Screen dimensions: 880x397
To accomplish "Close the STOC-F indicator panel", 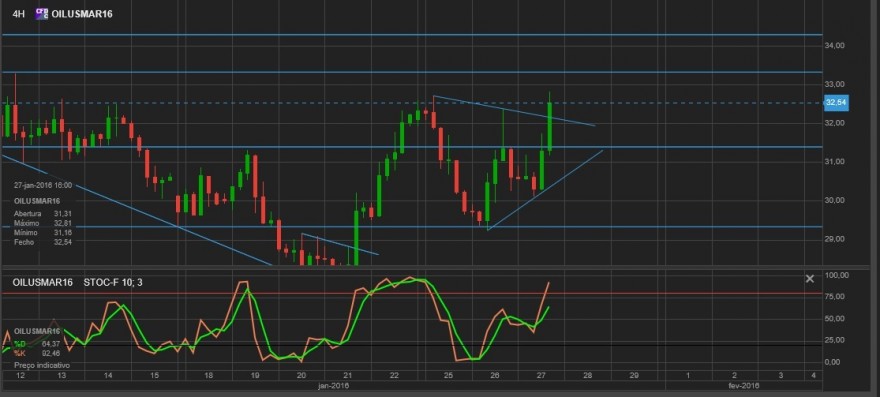I will 809,279.
